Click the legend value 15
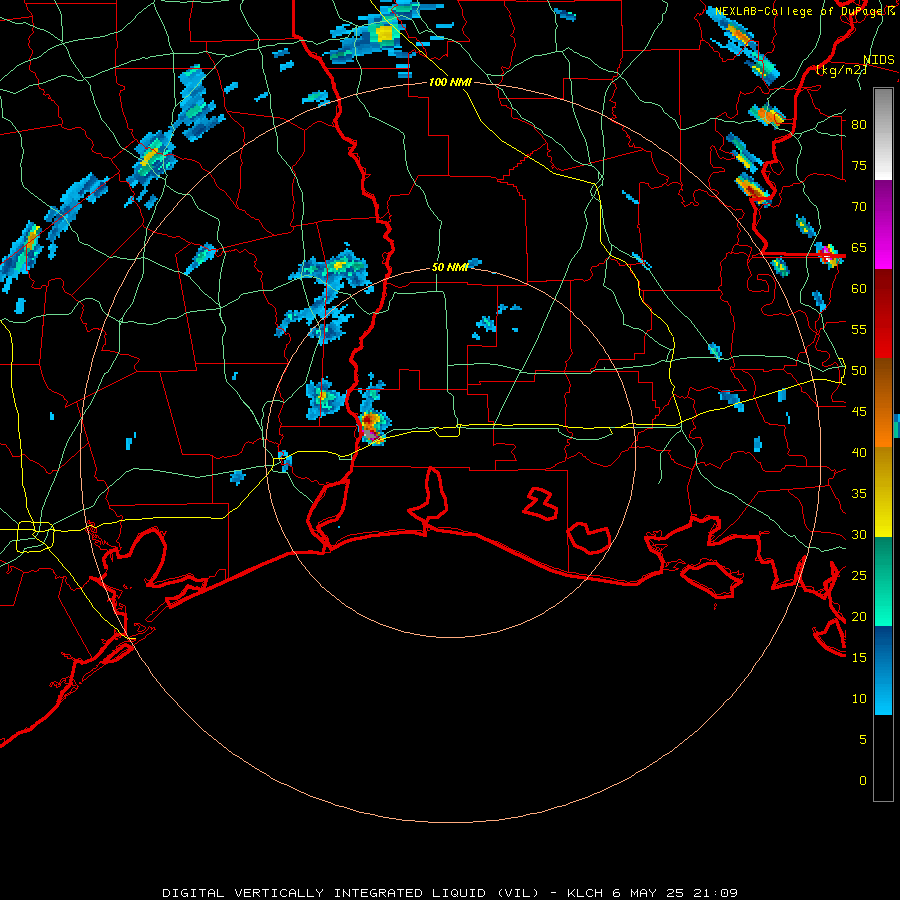The image size is (900, 900). point(859,657)
